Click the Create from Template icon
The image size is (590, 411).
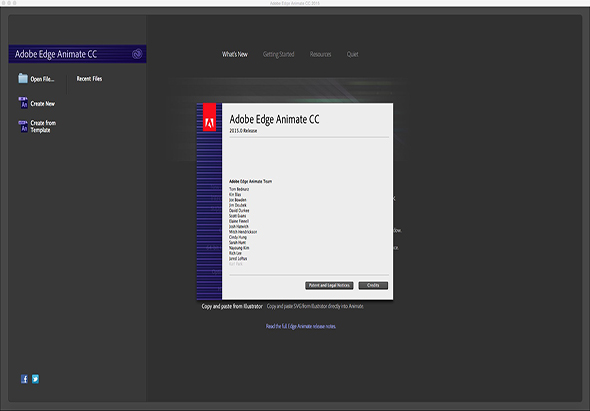pyautogui.click(x=23, y=126)
